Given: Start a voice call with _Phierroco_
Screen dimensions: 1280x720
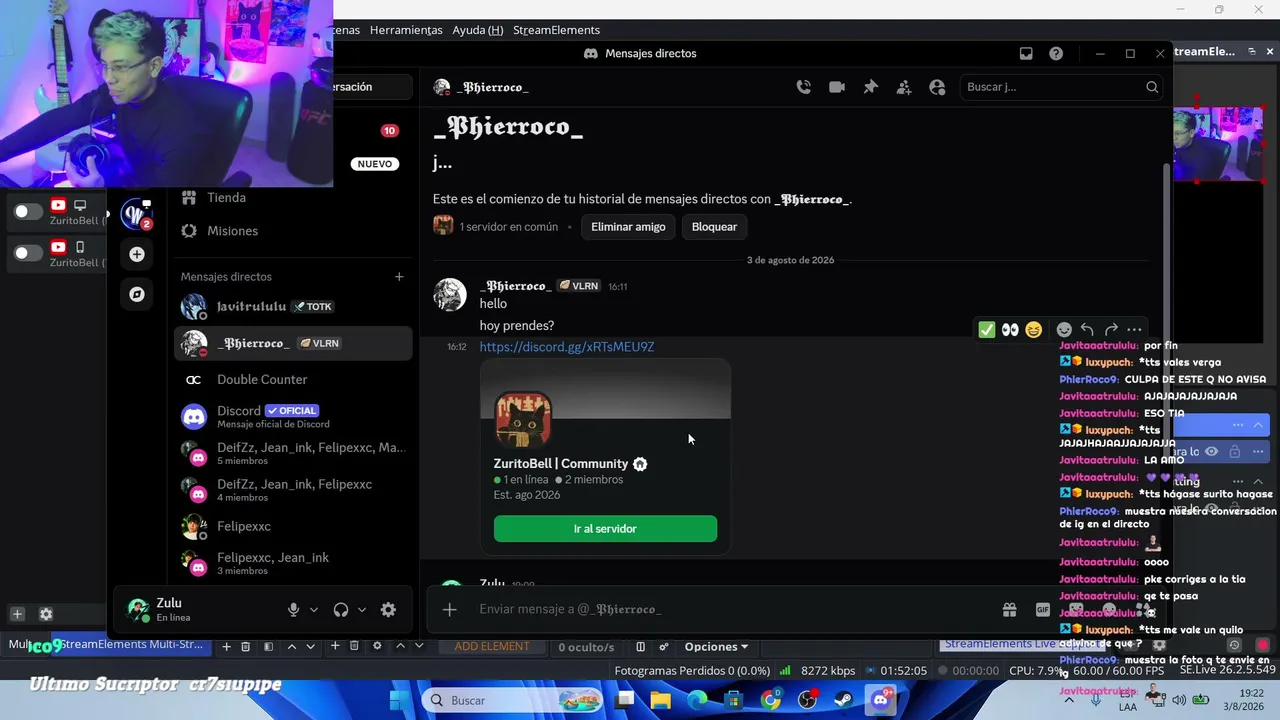Looking at the screenshot, I should (x=803, y=87).
